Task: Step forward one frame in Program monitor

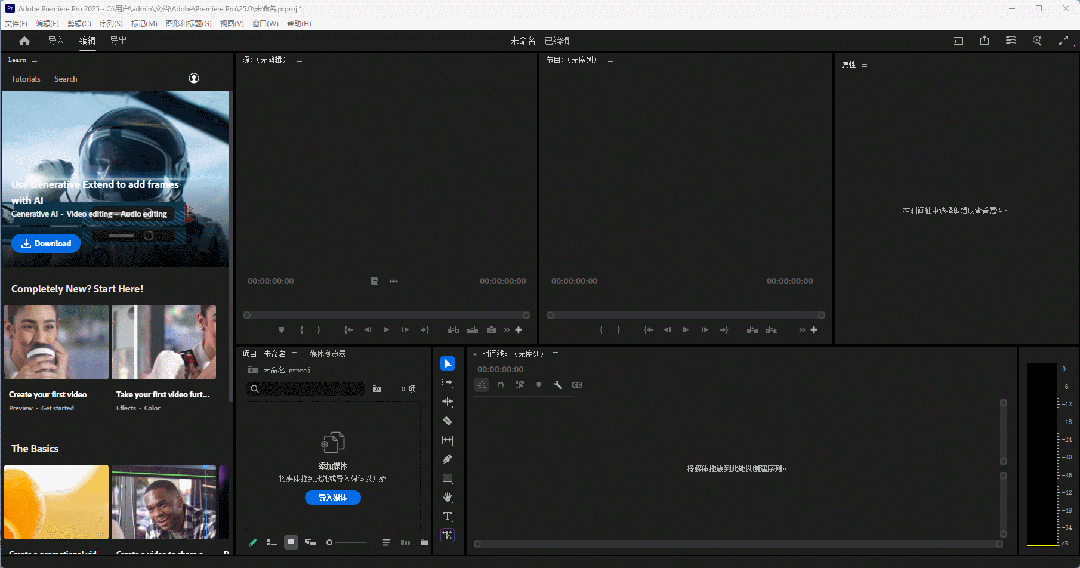Action: pos(705,330)
